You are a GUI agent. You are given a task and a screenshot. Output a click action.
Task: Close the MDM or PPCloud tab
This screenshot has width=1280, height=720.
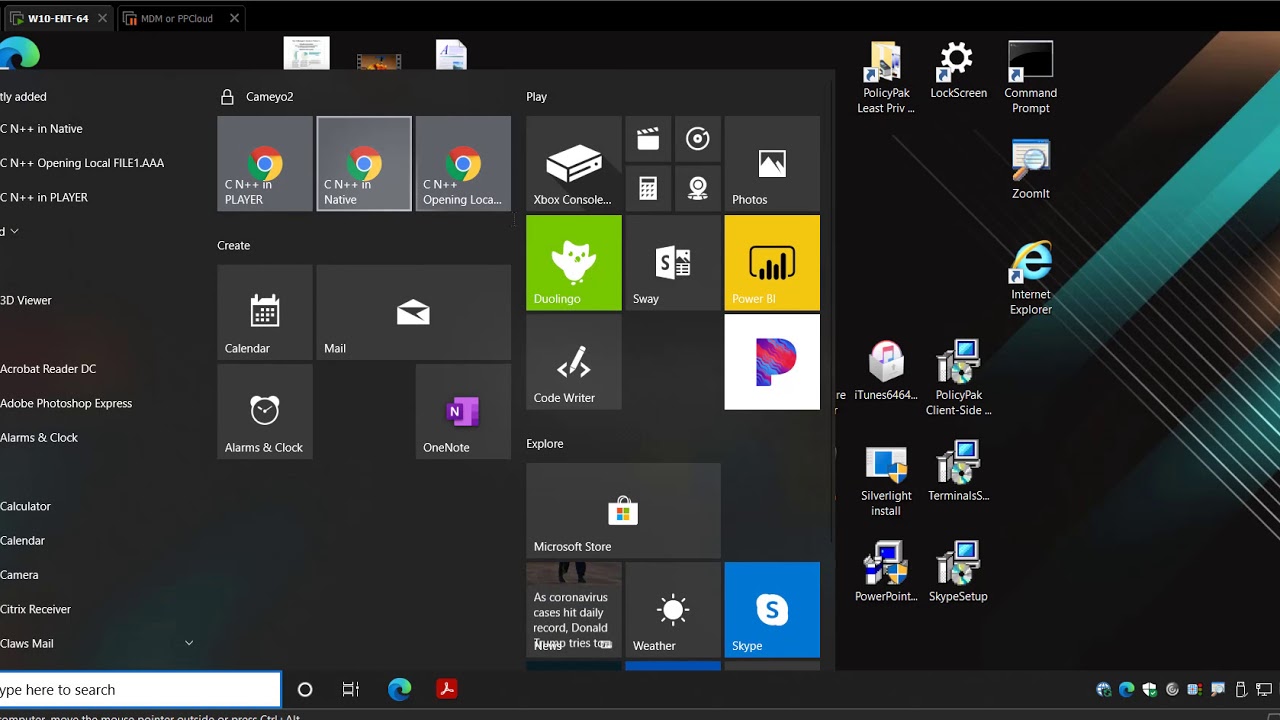pos(234,18)
